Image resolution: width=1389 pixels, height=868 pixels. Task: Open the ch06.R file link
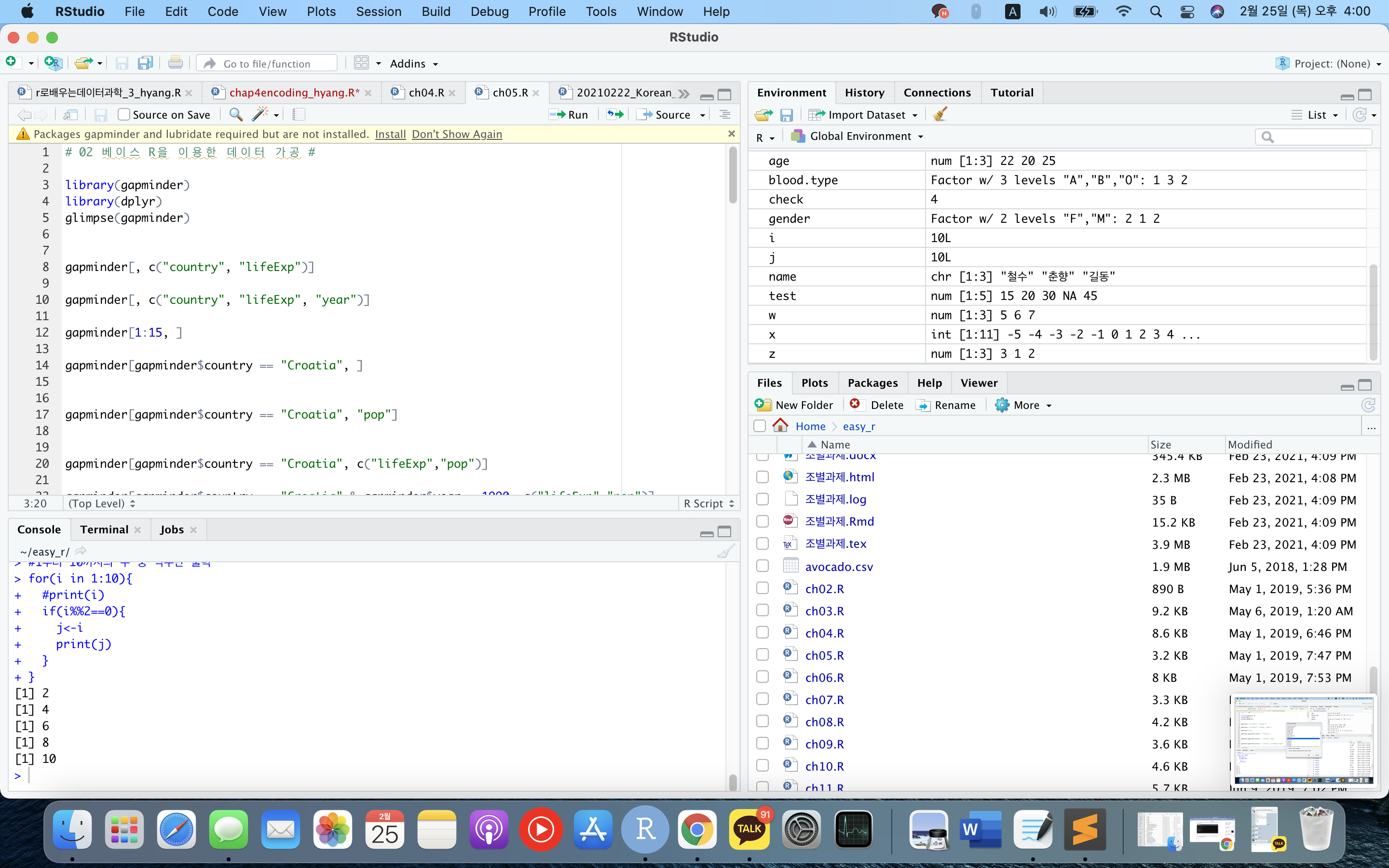pos(824,678)
